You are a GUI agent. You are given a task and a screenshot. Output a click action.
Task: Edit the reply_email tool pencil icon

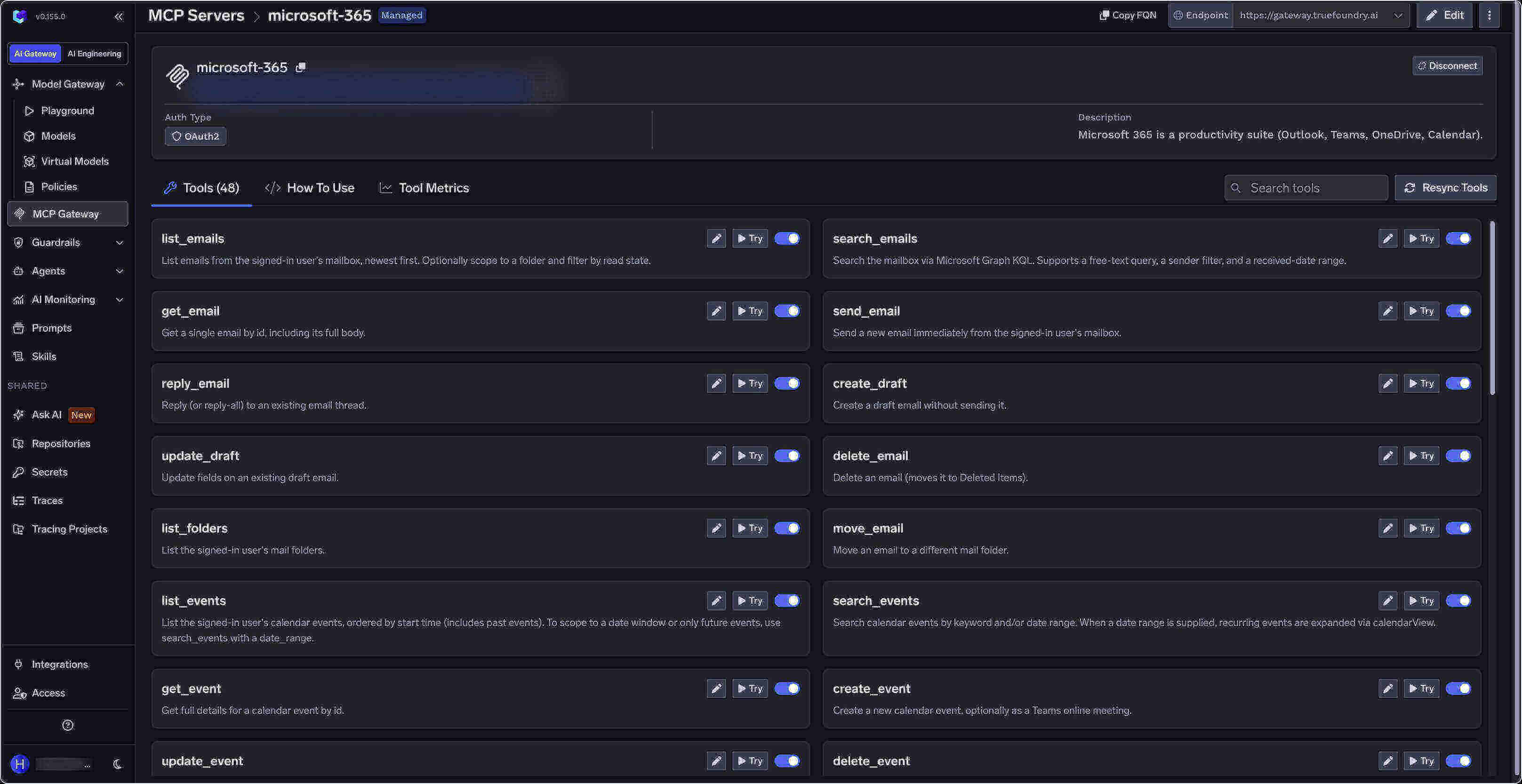click(x=716, y=384)
